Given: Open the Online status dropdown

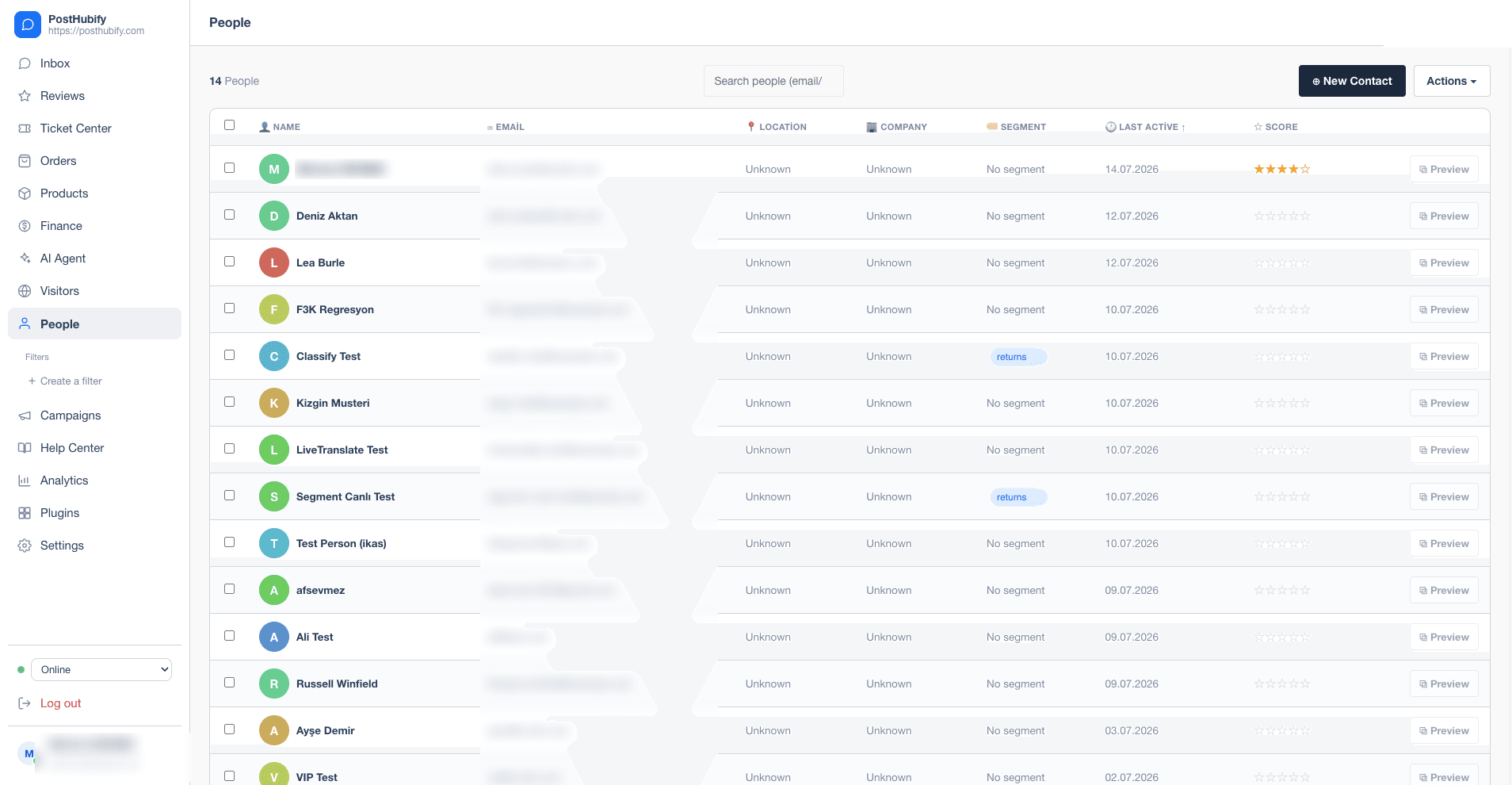Looking at the screenshot, I should pos(101,669).
